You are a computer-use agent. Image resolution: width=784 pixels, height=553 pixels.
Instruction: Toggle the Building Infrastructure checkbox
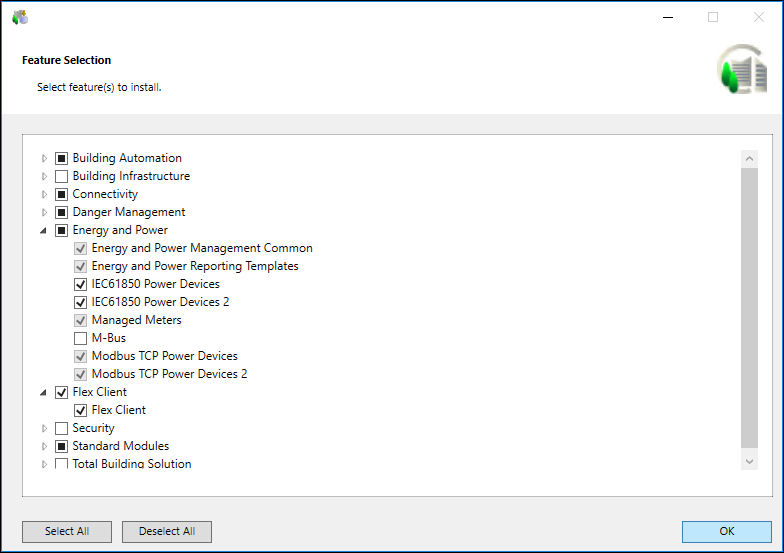coord(62,176)
